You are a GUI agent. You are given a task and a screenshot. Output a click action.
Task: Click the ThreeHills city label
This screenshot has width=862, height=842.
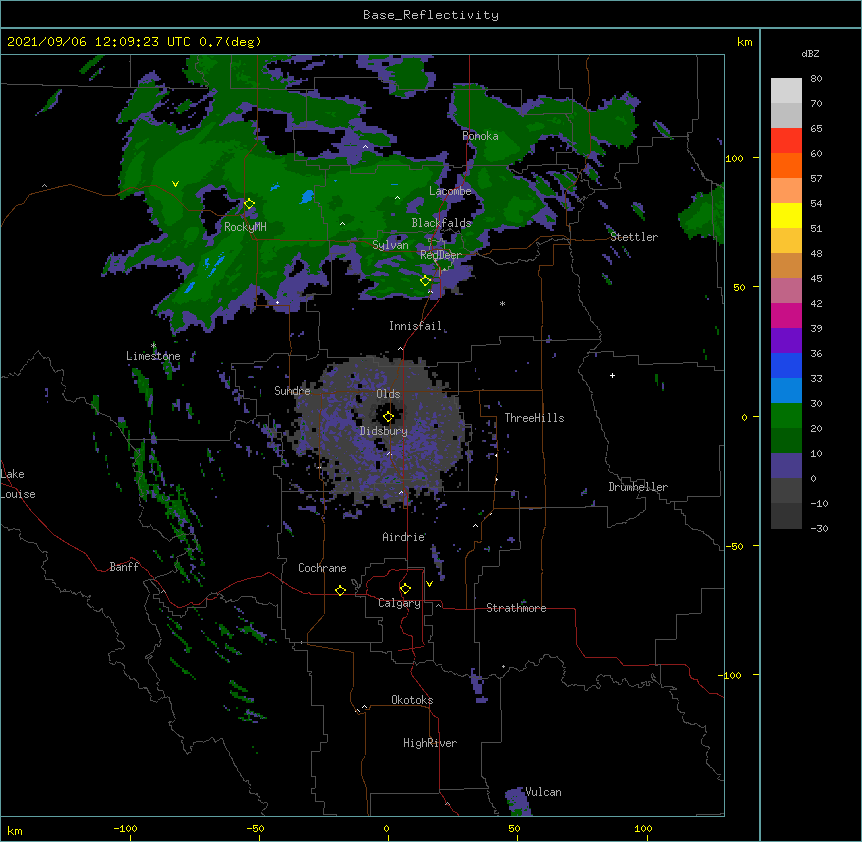tap(534, 418)
